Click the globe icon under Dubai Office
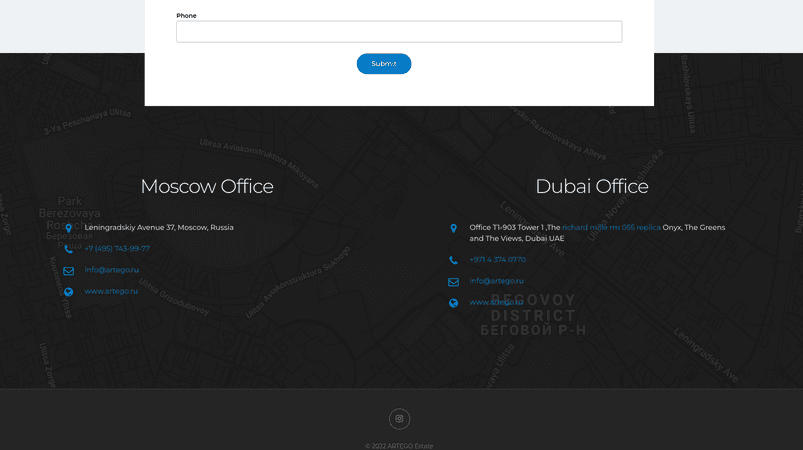This screenshot has width=803, height=450. pyautogui.click(x=453, y=303)
